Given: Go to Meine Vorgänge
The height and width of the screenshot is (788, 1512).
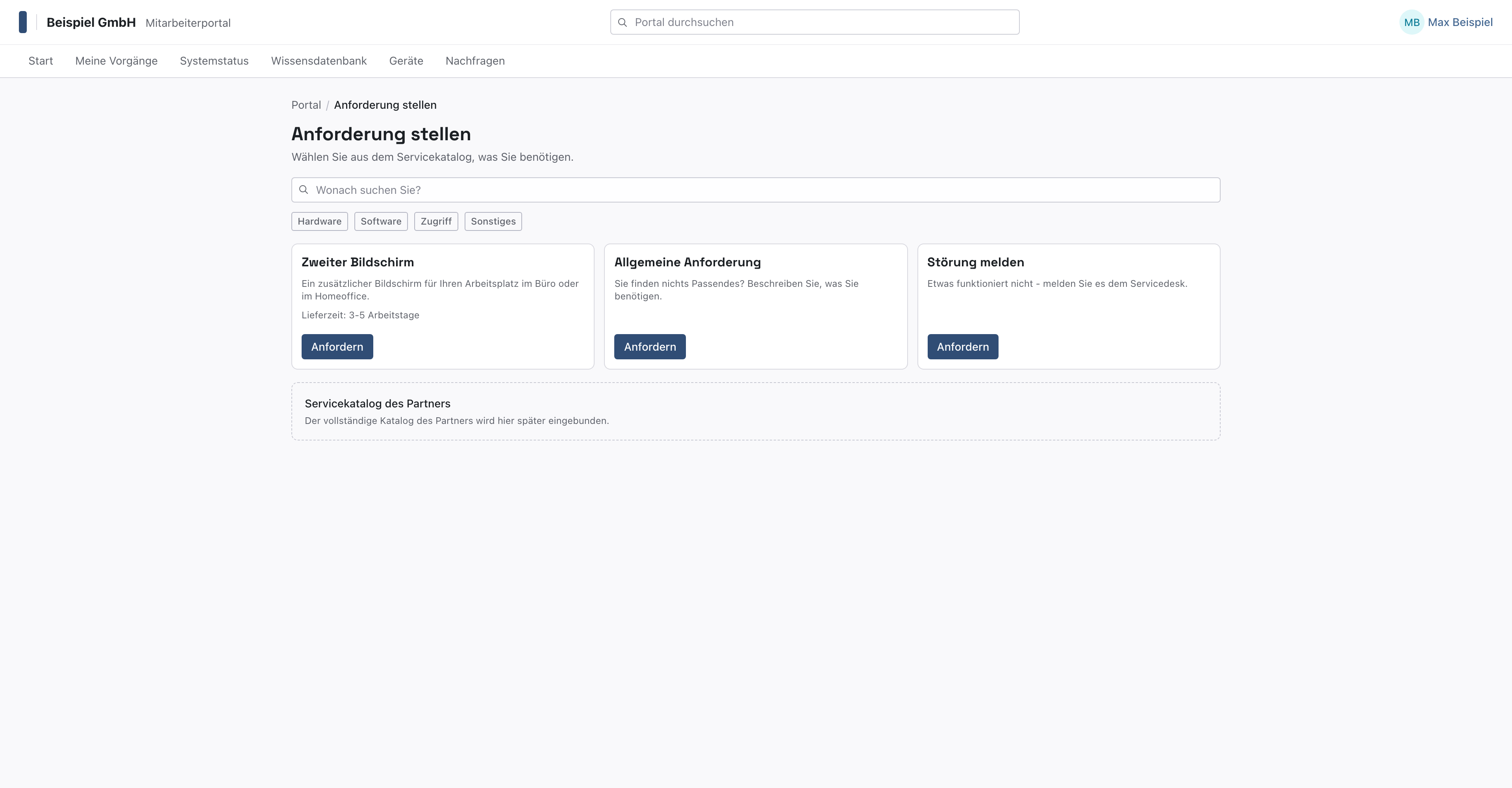Looking at the screenshot, I should pos(116,61).
